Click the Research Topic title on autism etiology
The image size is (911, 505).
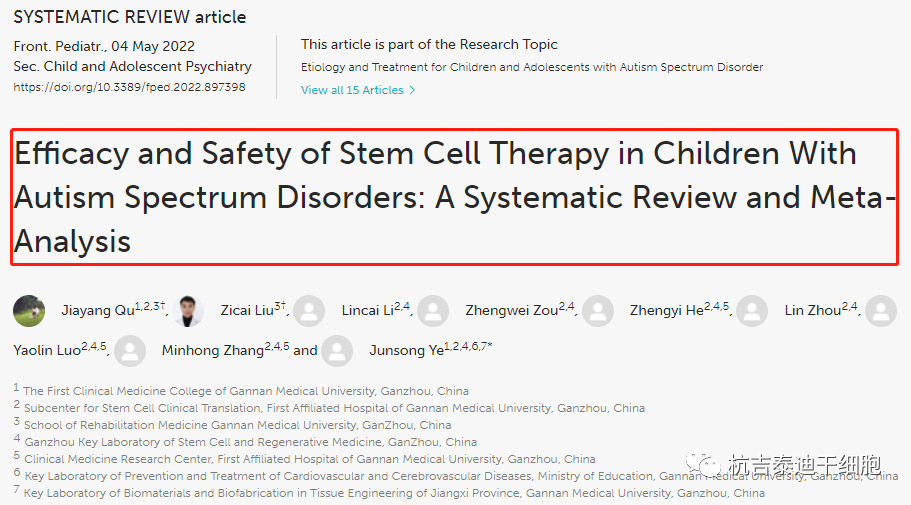[531, 67]
